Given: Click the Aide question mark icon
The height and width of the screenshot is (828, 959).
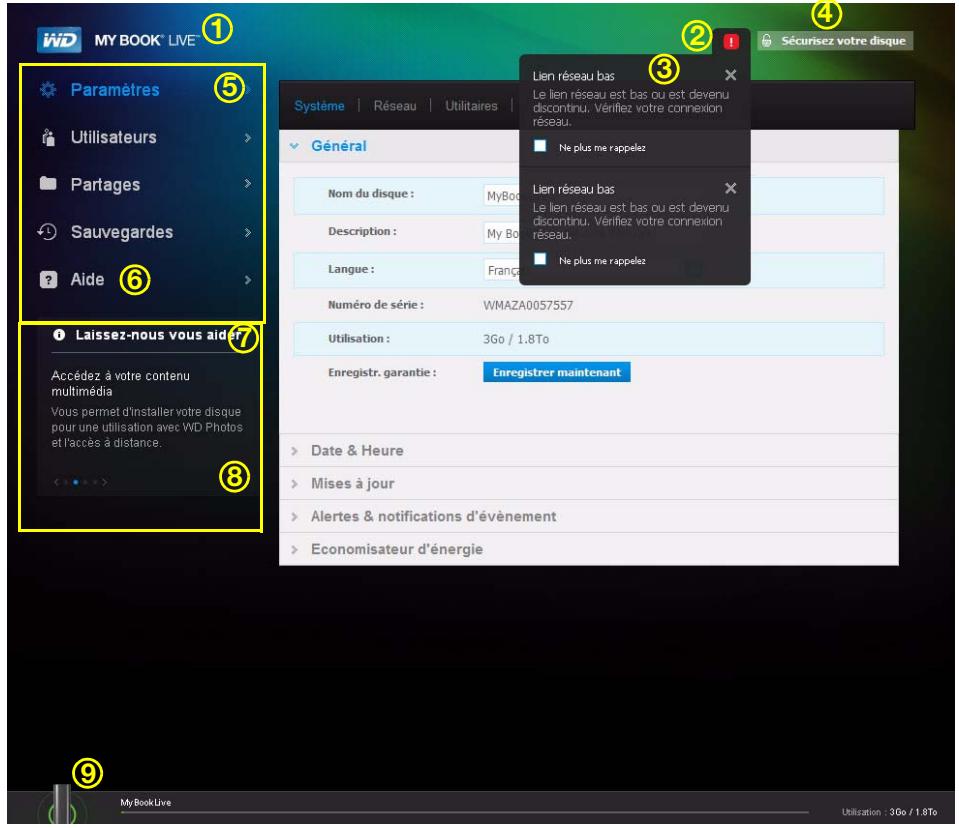Looking at the screenshot, I should pos(48,279).
